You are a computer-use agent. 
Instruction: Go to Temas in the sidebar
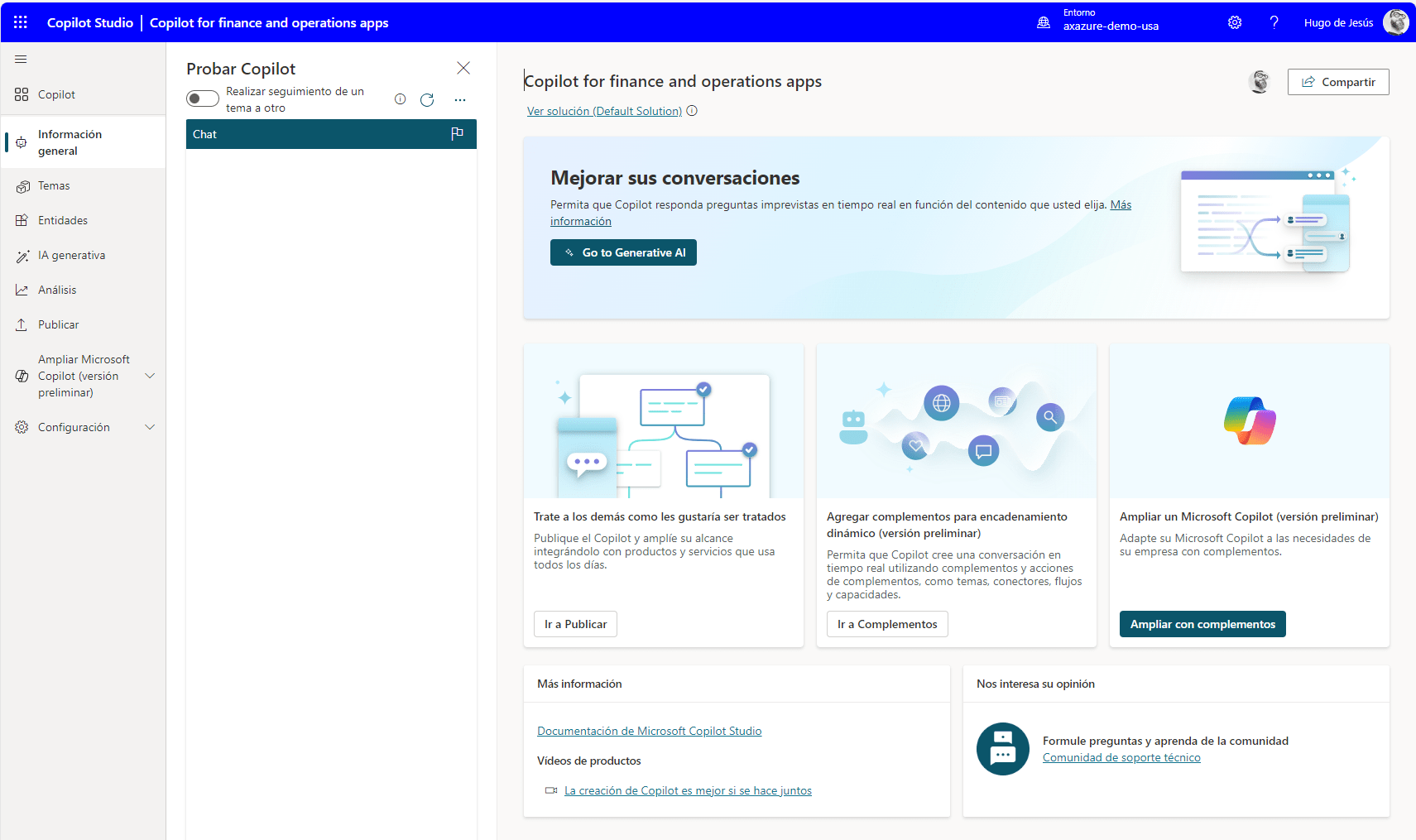[x=54, y=186]
